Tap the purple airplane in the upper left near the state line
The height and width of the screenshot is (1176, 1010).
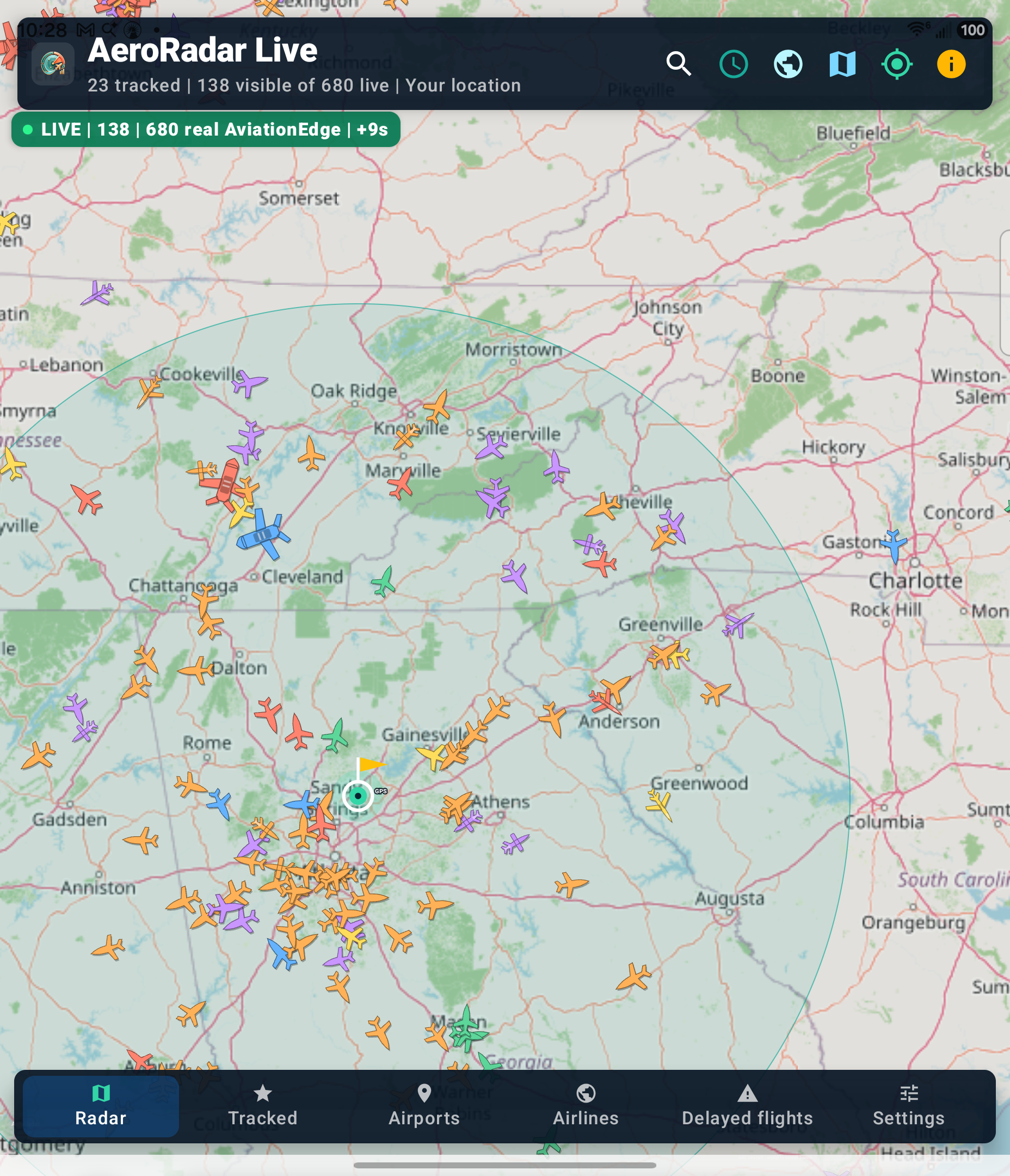(x=97, y=294)
